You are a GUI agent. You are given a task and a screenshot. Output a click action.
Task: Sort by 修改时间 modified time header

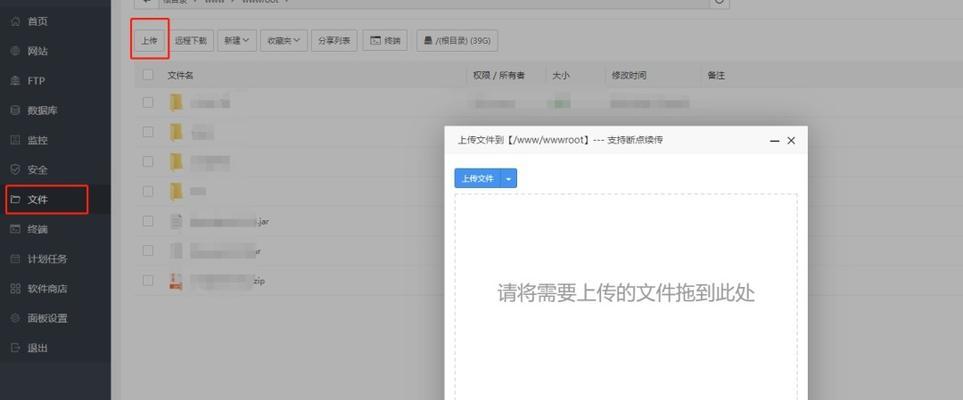pyautogui.click(x=628, y=76)
